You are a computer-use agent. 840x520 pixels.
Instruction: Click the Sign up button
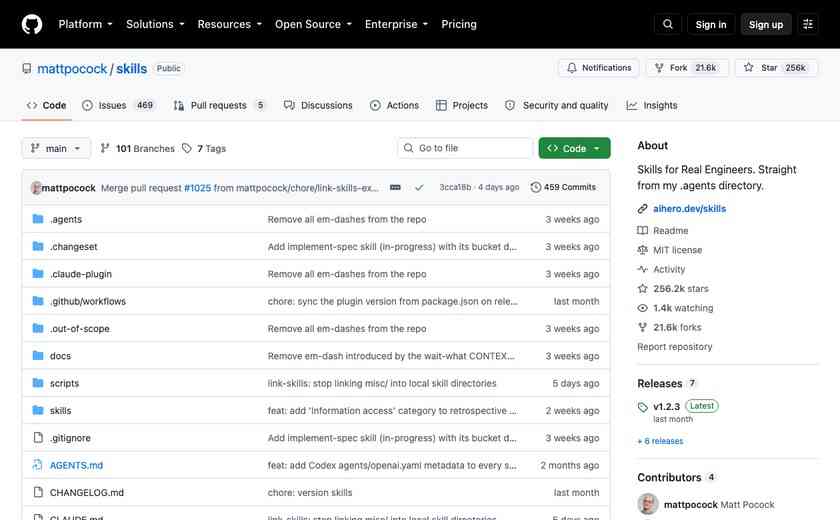tap(766, 25)
